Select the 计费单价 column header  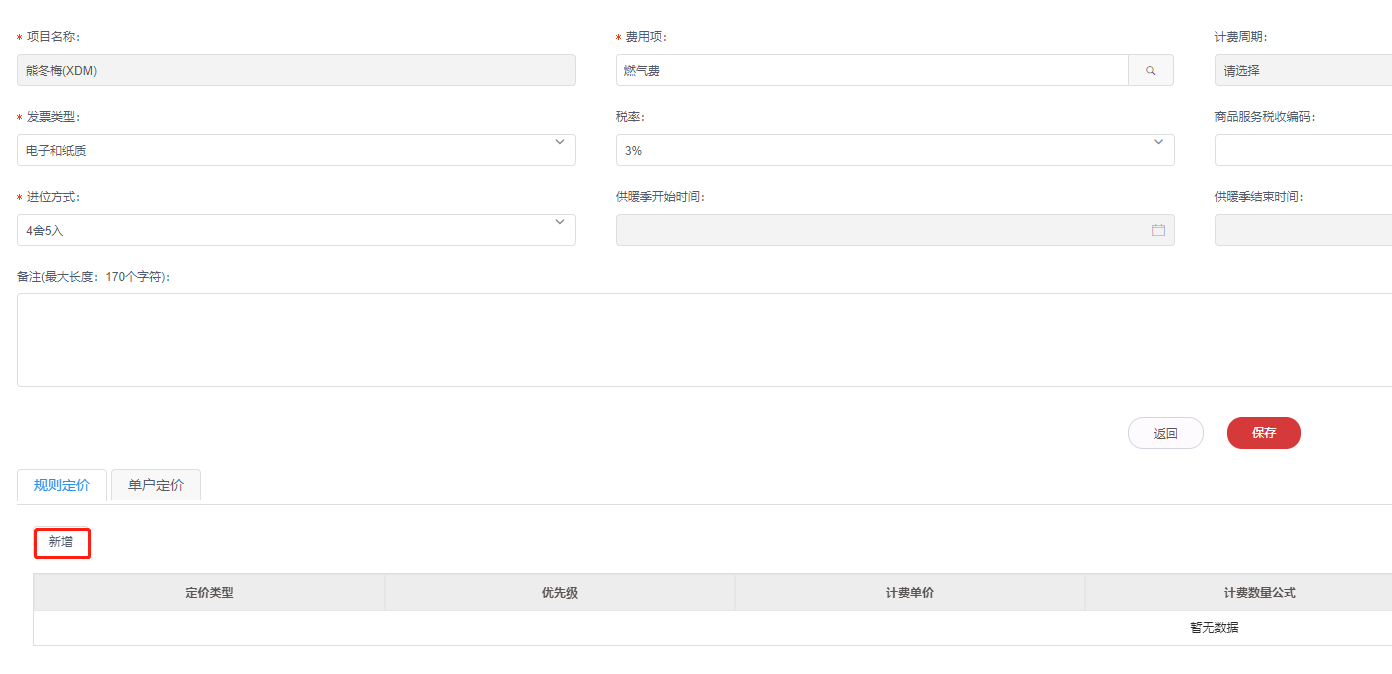[909, 592]
